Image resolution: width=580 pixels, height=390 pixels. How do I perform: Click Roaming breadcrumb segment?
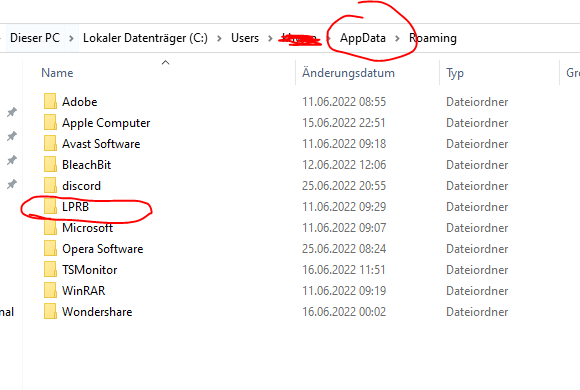[x=433, y=38]
